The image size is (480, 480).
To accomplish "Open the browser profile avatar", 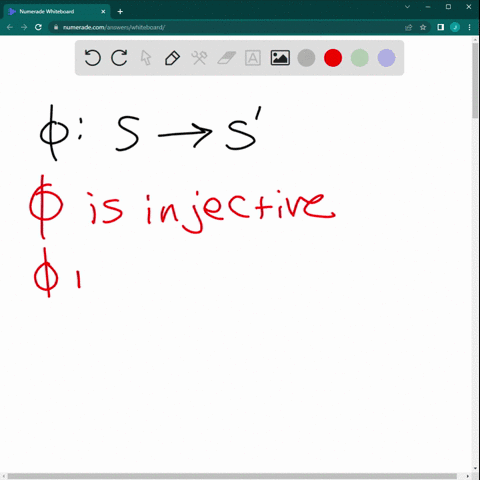I will tap(455, 27).
